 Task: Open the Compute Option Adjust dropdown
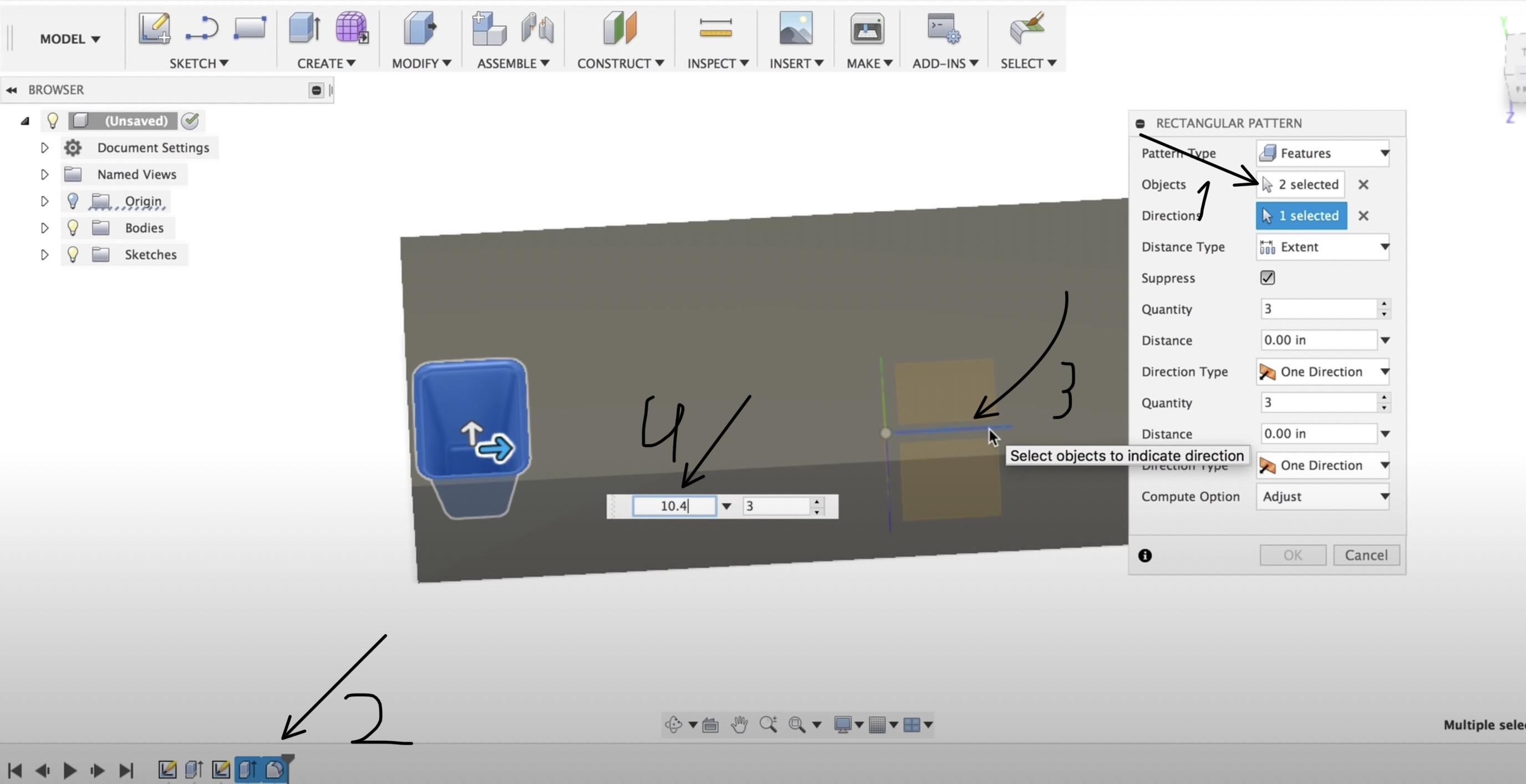click(x=1323, y=496)
